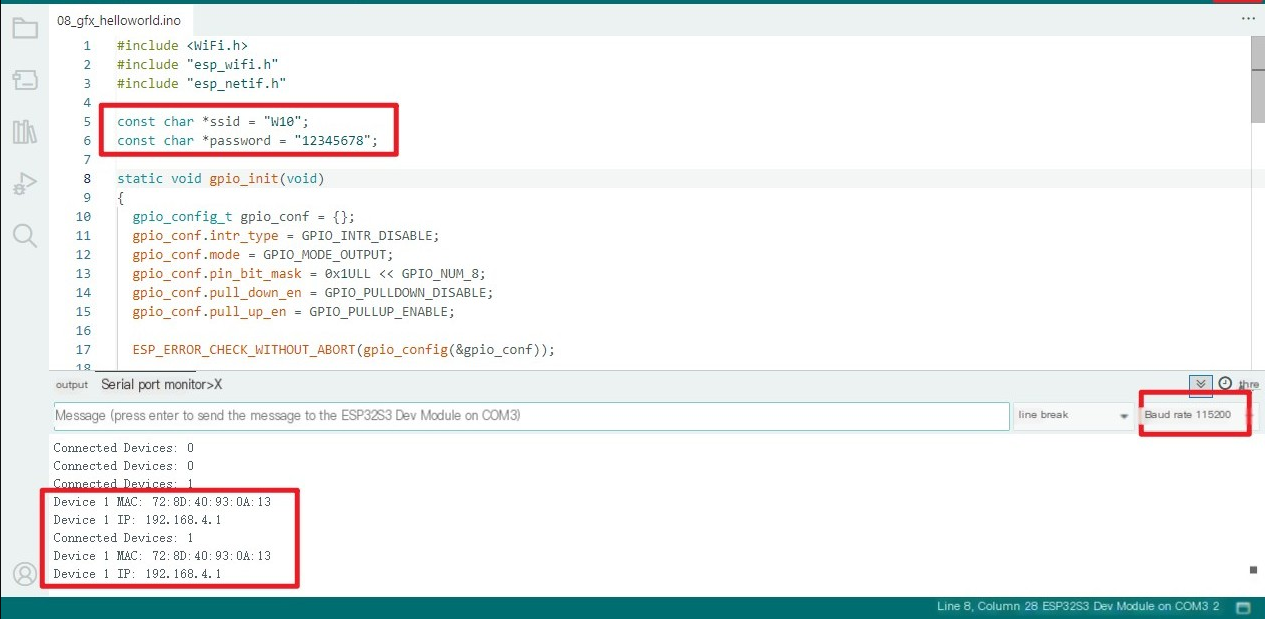The height and width of the screenshot is (619, 1265).
Task: Open the line break dropdown
Action: [x=1073, y=415]
